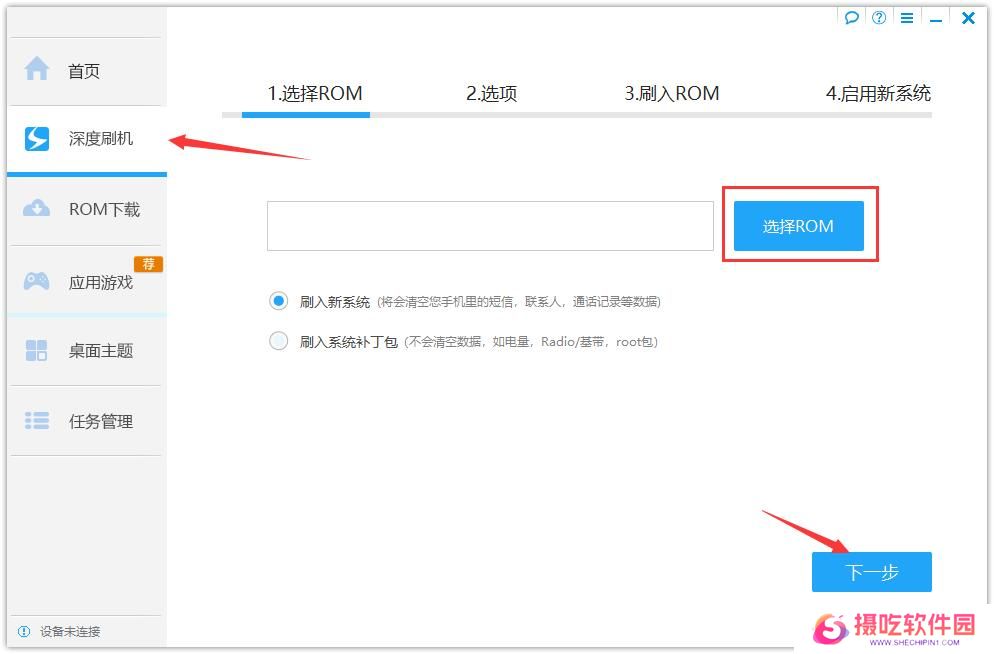Click the ROM download cloud icon

[x=37, y=209]
